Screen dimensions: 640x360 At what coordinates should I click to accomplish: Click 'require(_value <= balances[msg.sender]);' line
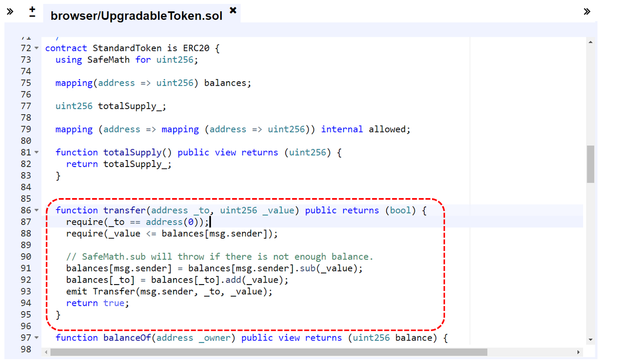coord(172,233)
